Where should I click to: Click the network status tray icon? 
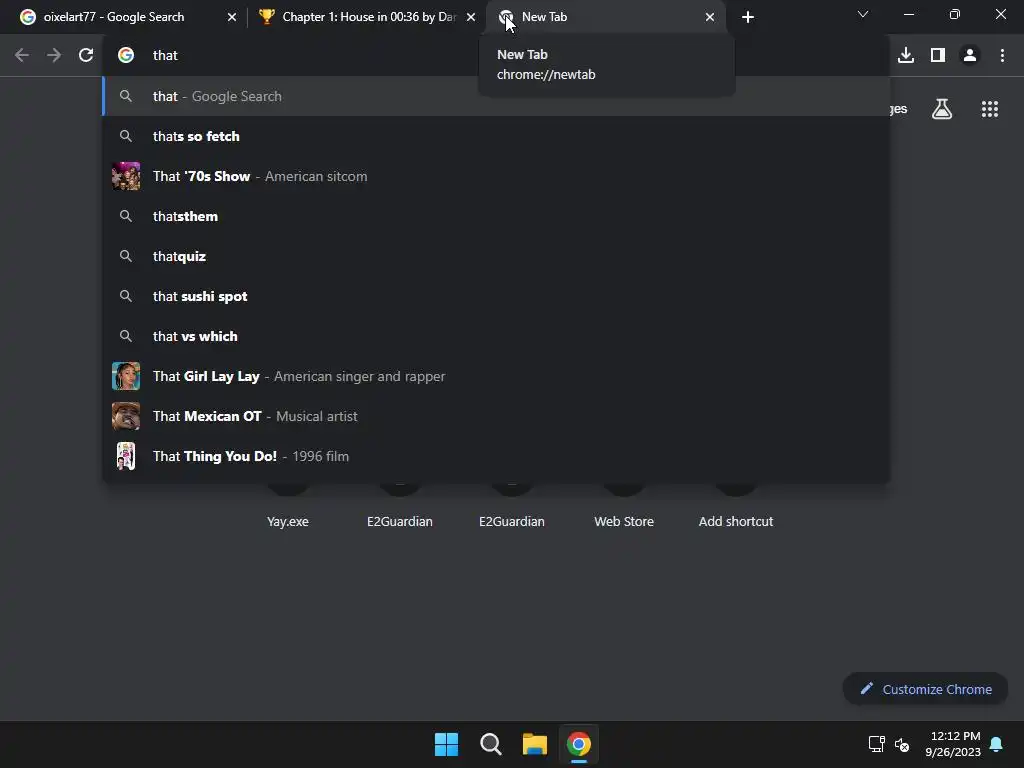(x=876, y=744)
